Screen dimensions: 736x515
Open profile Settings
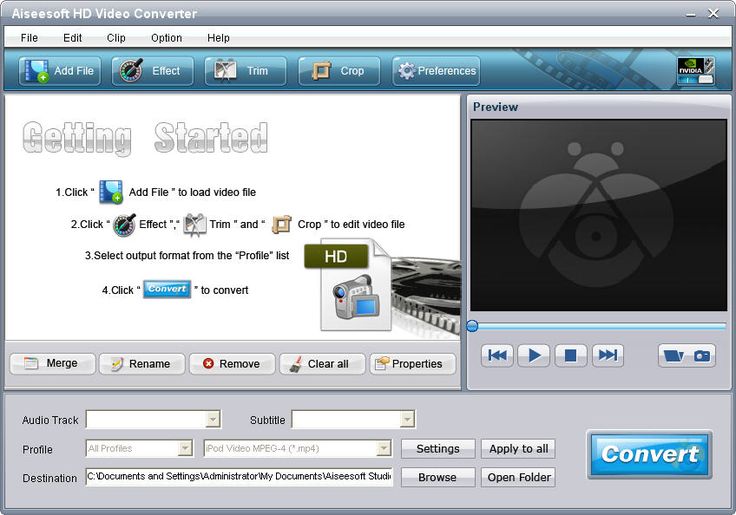click(x=438, y=449)
